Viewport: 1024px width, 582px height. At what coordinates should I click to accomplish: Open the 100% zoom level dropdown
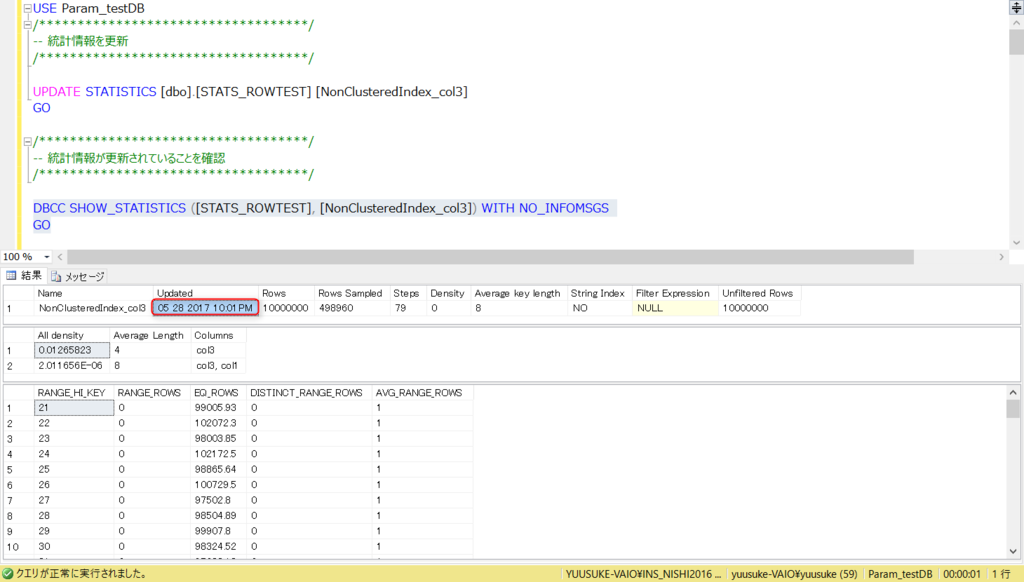(x=46, y=257)
